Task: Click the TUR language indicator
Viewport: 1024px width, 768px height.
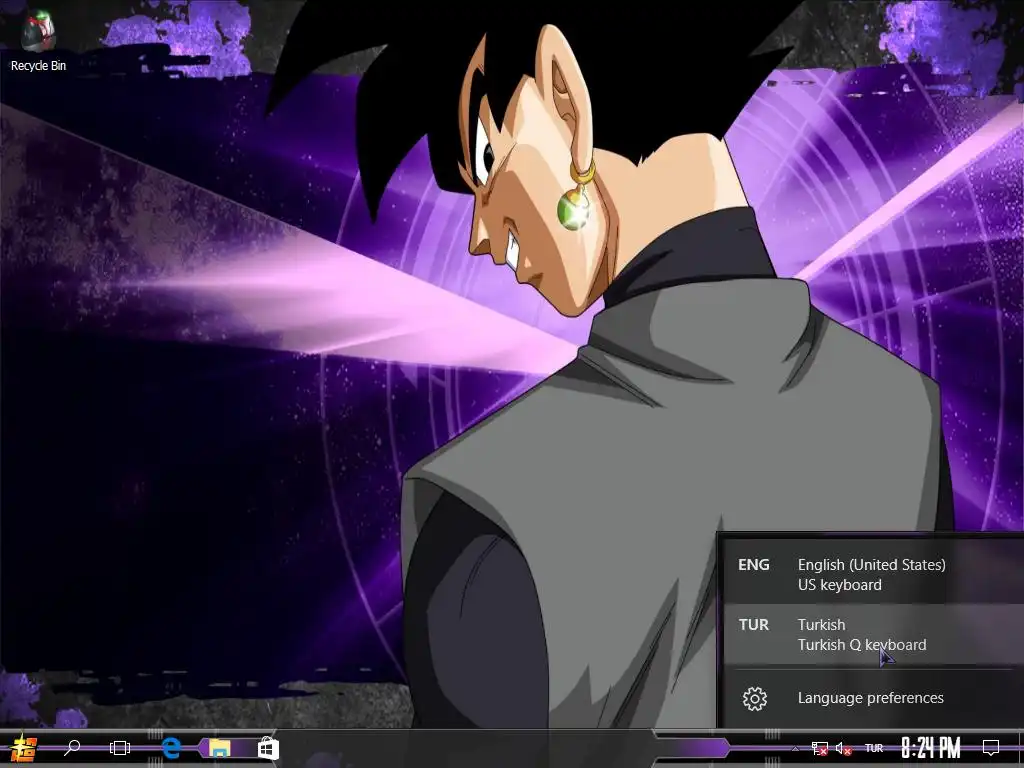Action: [x=874, y=748]
